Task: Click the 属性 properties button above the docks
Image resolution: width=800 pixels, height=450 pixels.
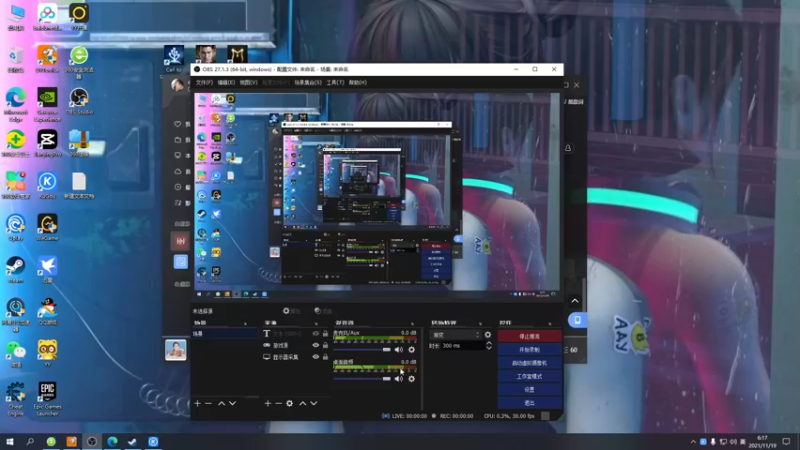Action: coord(291,311)
